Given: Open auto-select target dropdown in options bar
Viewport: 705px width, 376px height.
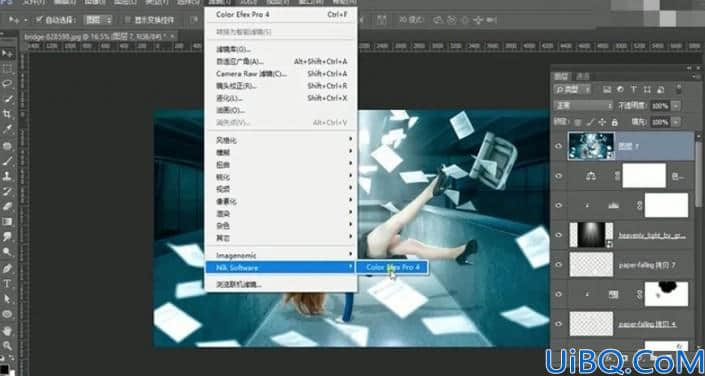Looking at the screenshot, I should 98,20.
